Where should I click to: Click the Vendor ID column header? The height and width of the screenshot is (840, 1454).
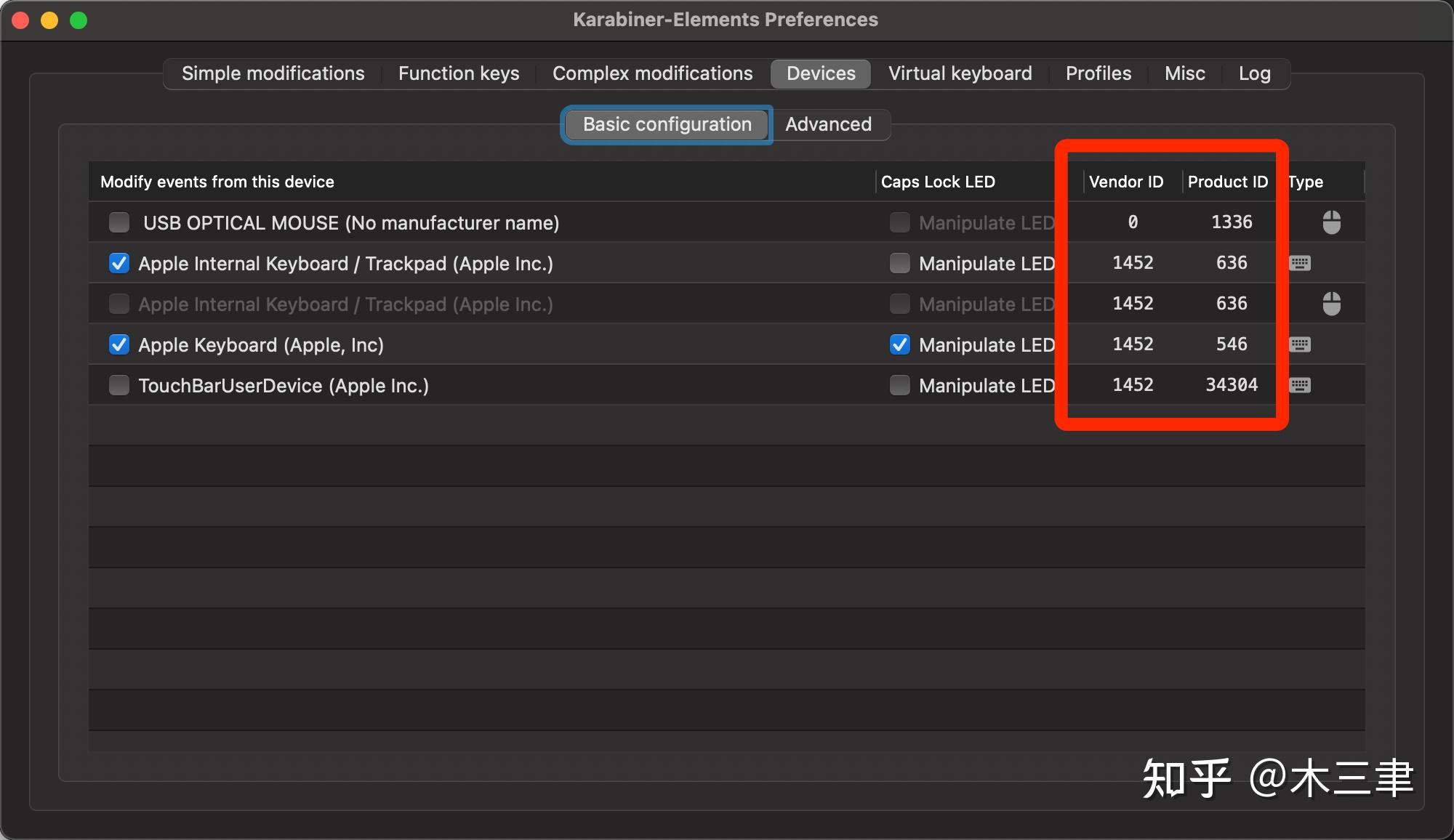coord(1125,182)
